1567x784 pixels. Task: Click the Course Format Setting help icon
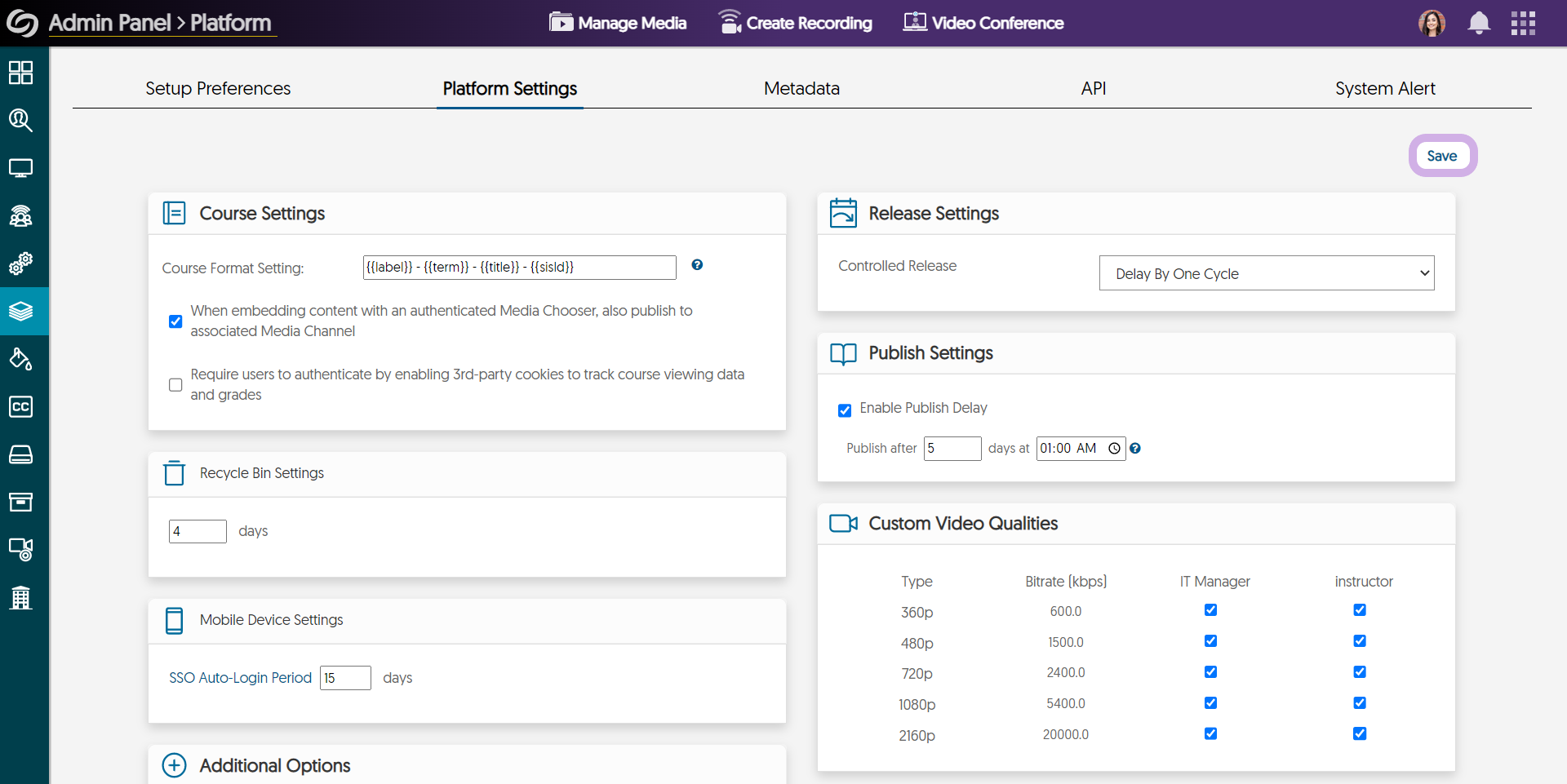tap(697, 264)
